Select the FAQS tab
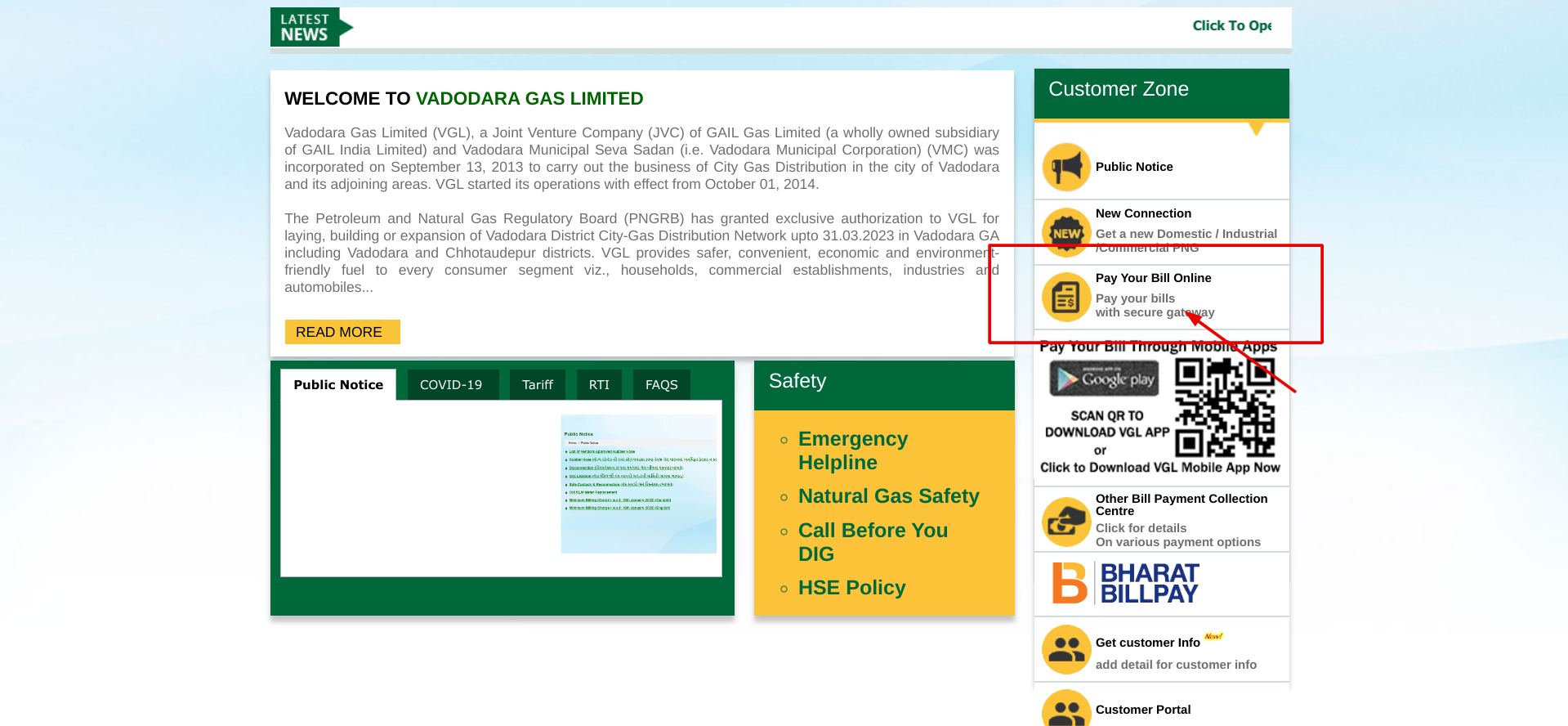 point(661,384)
